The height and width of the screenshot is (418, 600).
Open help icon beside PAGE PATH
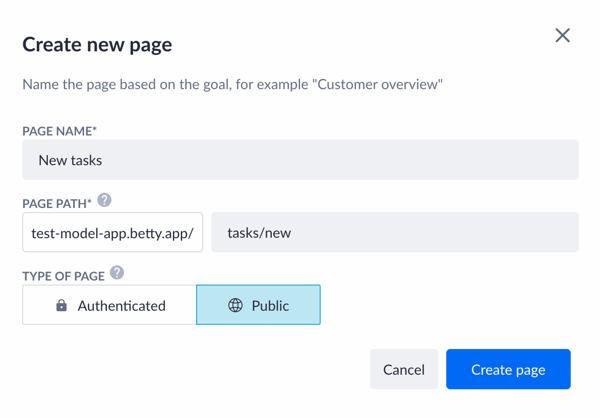104,201
